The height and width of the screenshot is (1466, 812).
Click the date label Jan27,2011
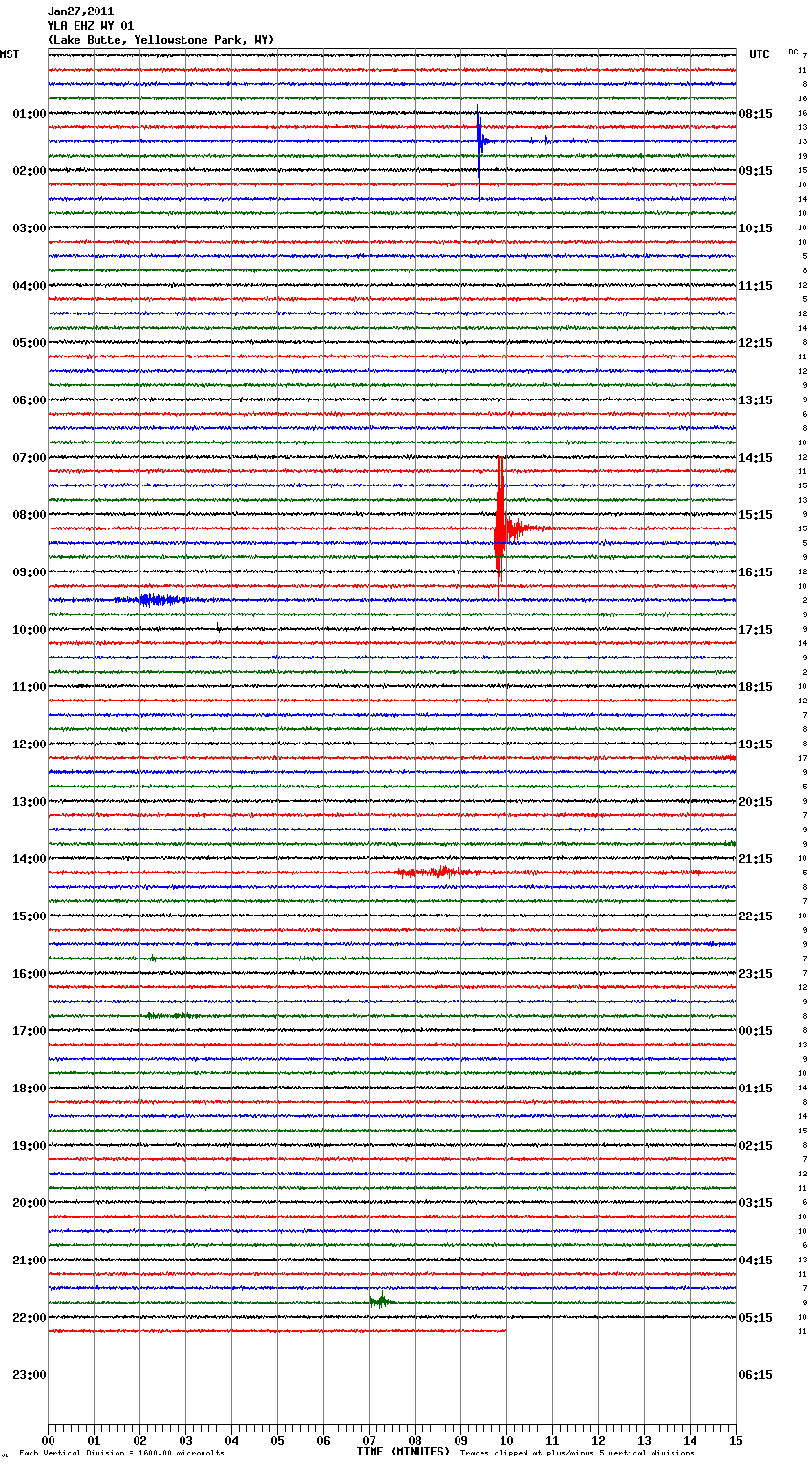[x=80, y=11]
